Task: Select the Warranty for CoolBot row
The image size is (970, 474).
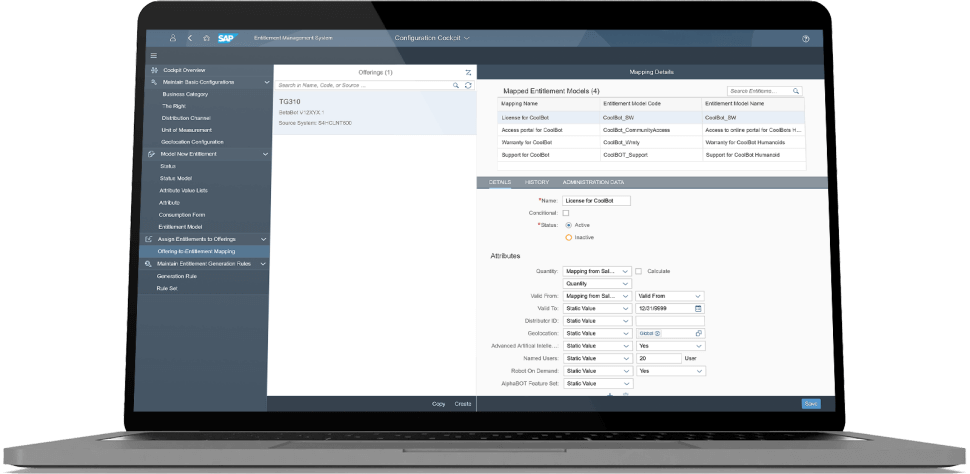Action: [x=651, y=142]
